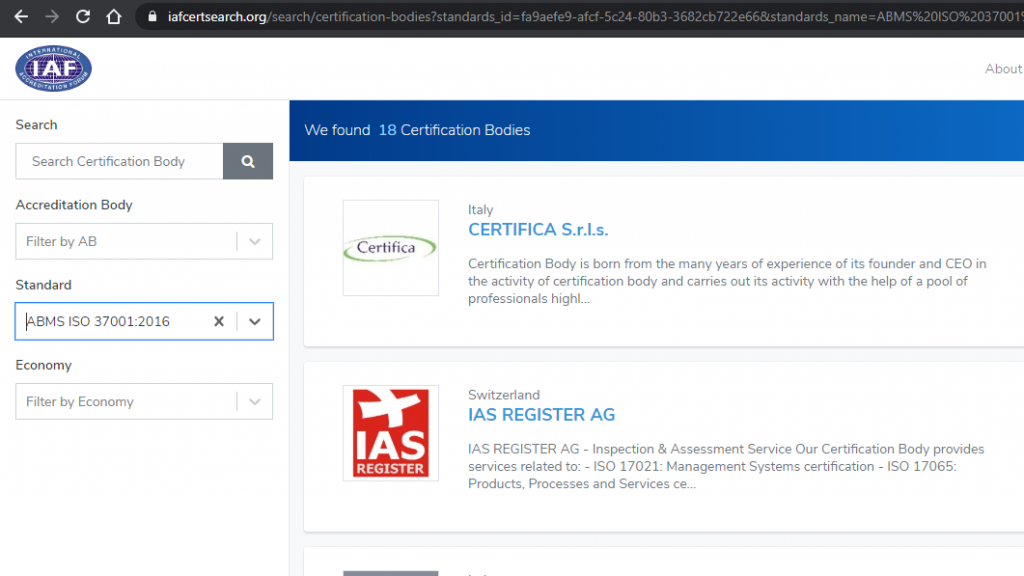Click the IAS Register logo thumbnail
Screen dimensions: 1024x576
click(x=390, y=433)
